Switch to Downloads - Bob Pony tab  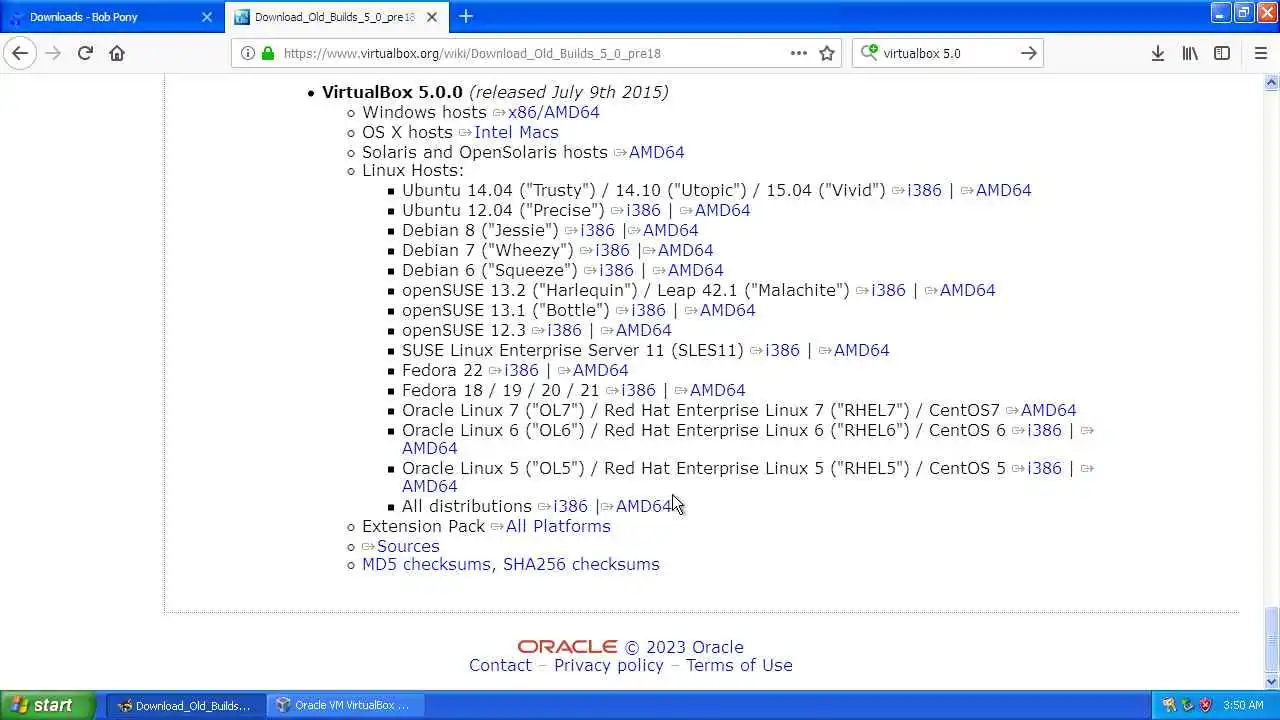pyautogui.click(x=112, y=17)
